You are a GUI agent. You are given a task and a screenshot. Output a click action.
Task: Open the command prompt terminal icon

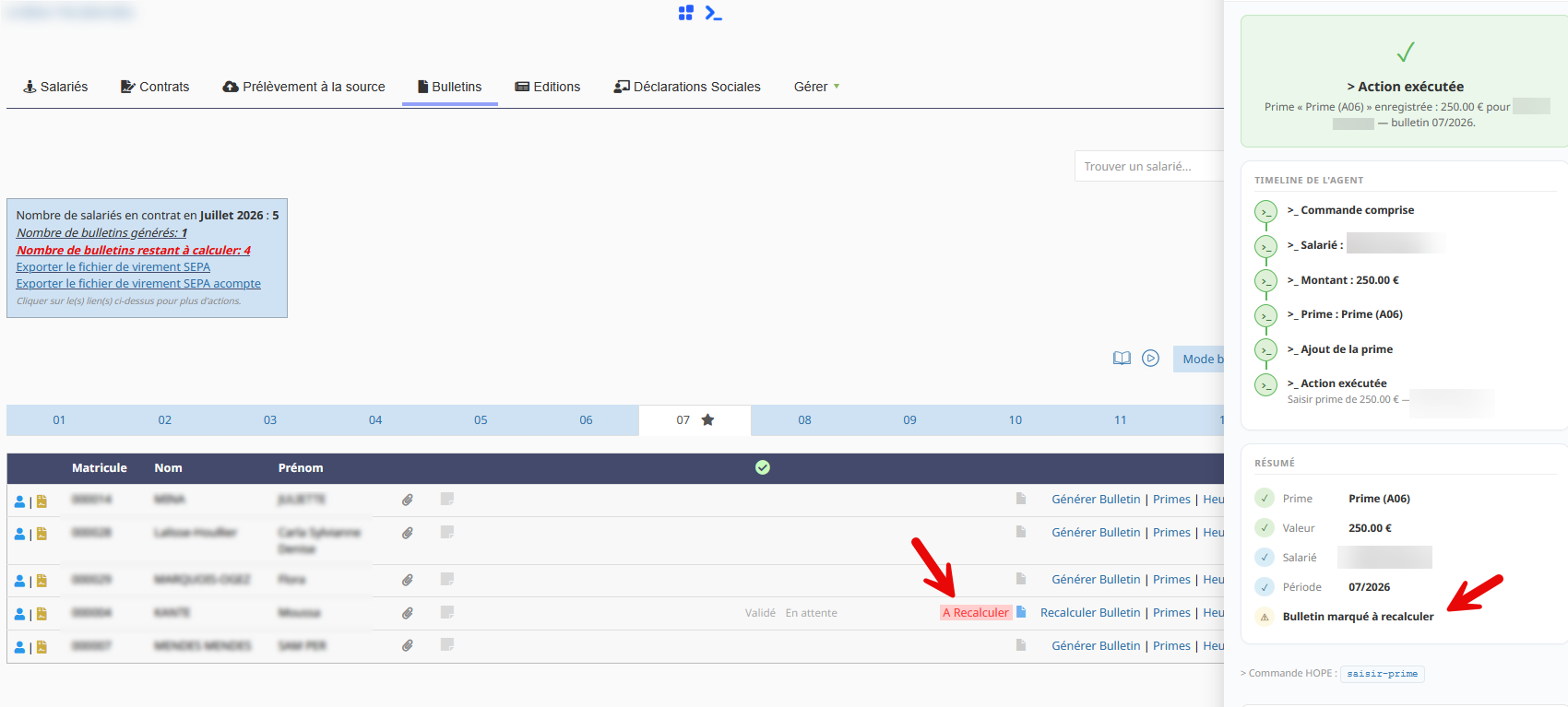tap(714, 13)
